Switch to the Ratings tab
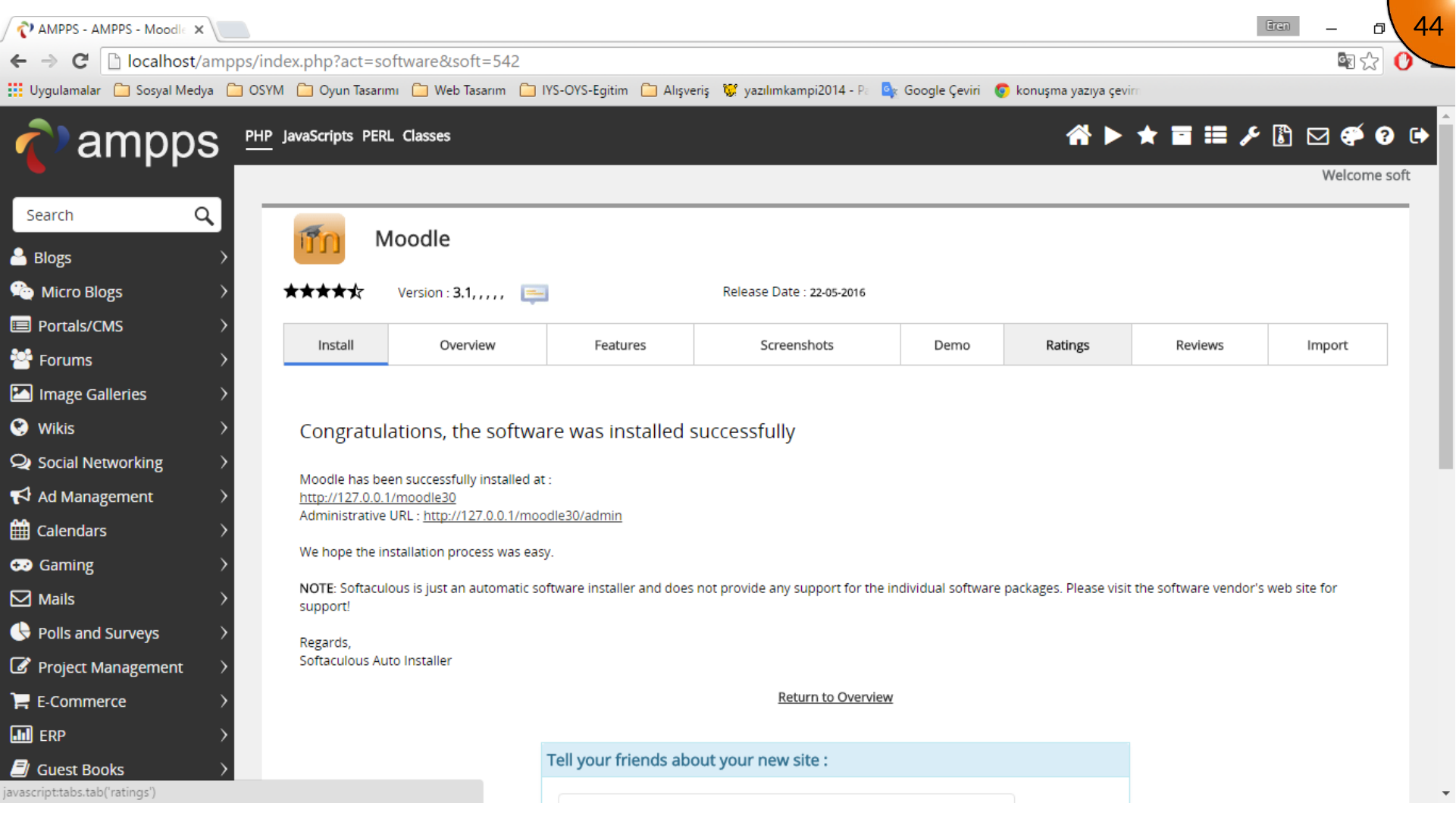This screenshot has width=1456, height=819. [x=1067, y=345]
